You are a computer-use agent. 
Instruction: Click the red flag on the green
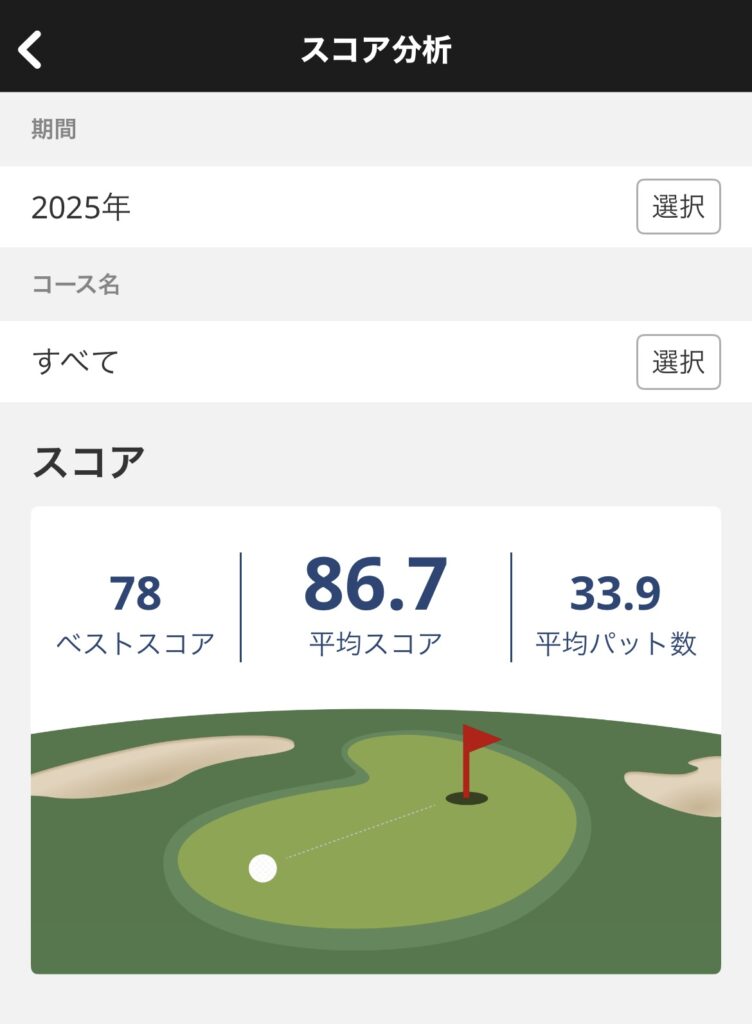479,741
